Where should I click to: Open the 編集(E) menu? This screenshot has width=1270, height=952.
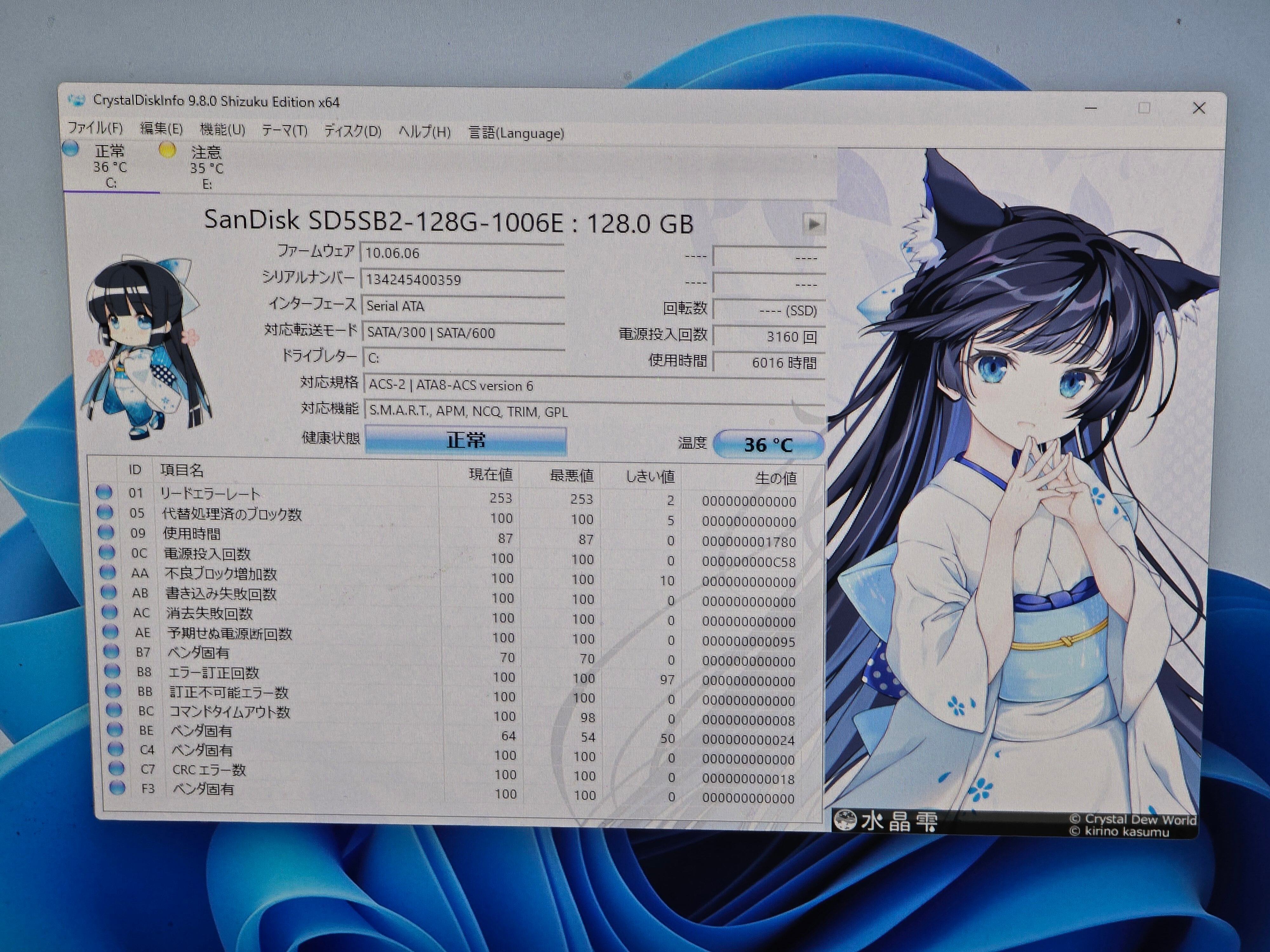pos(161,129)
